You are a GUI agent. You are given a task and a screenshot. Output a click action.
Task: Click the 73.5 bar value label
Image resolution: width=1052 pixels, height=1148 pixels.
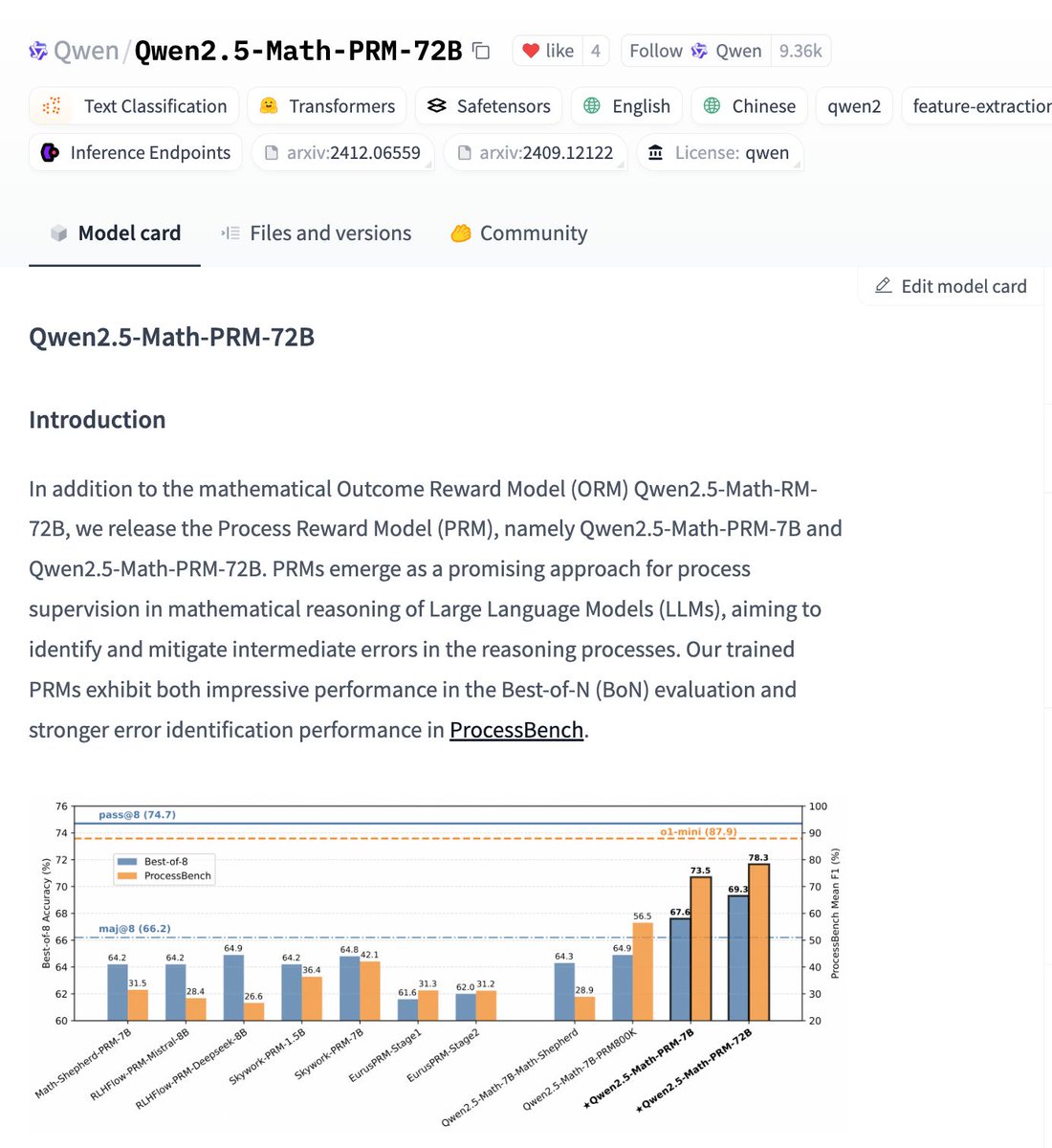[700, 871]
